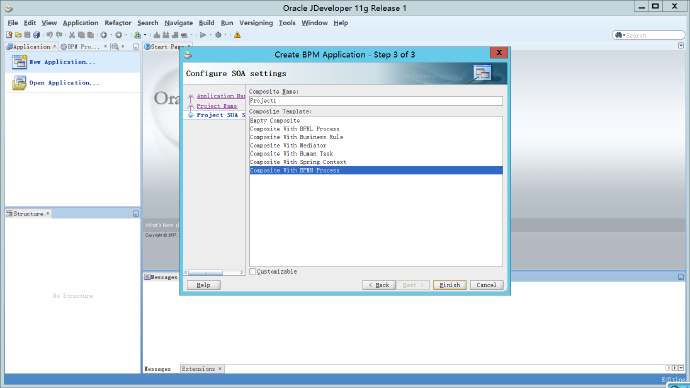
Task: Click the Run play toolbar icon
Action: pyautogui.click(x=203, y=35)
